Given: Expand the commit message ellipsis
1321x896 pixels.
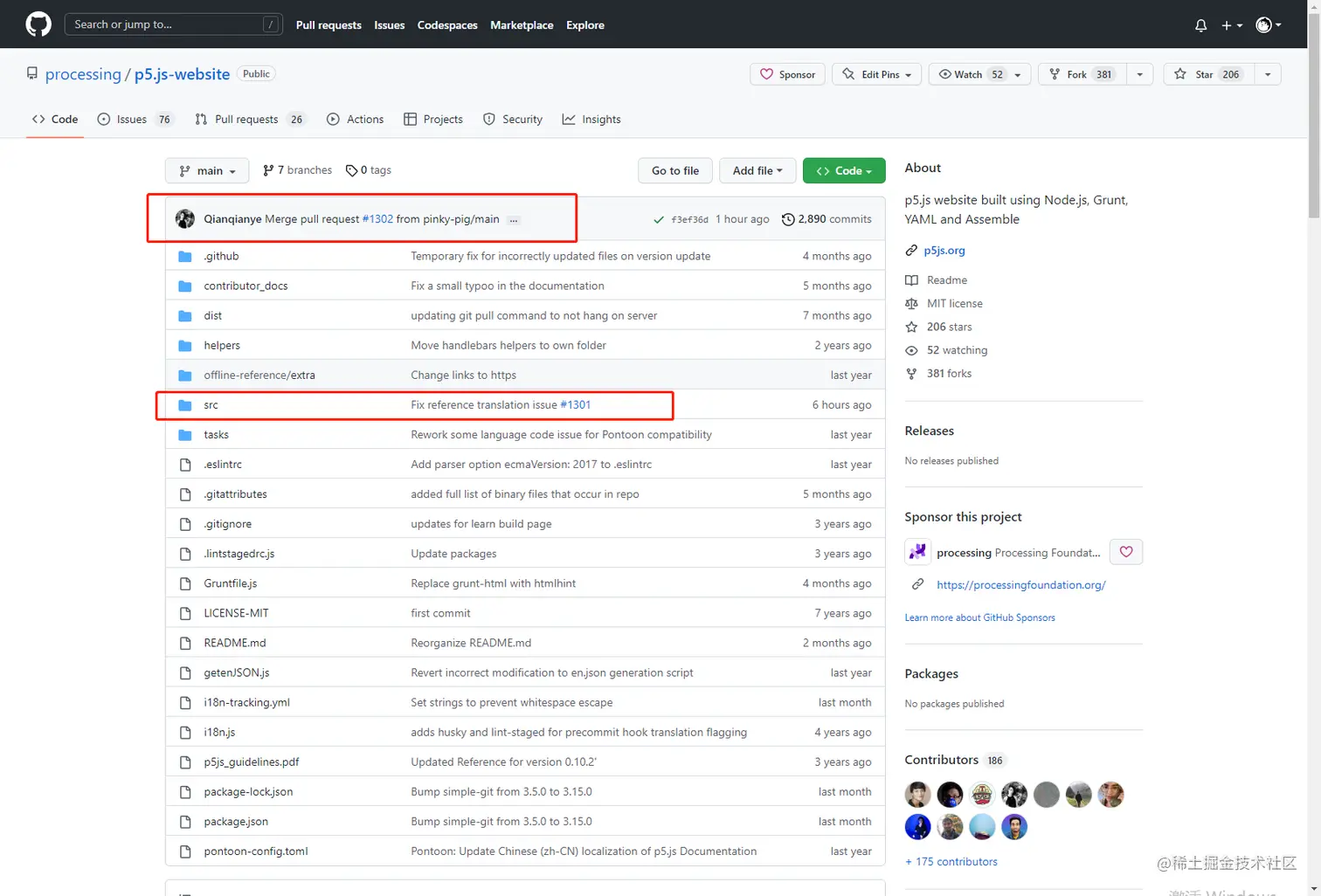Looking at the screenshot, I should tap(514, 220).
